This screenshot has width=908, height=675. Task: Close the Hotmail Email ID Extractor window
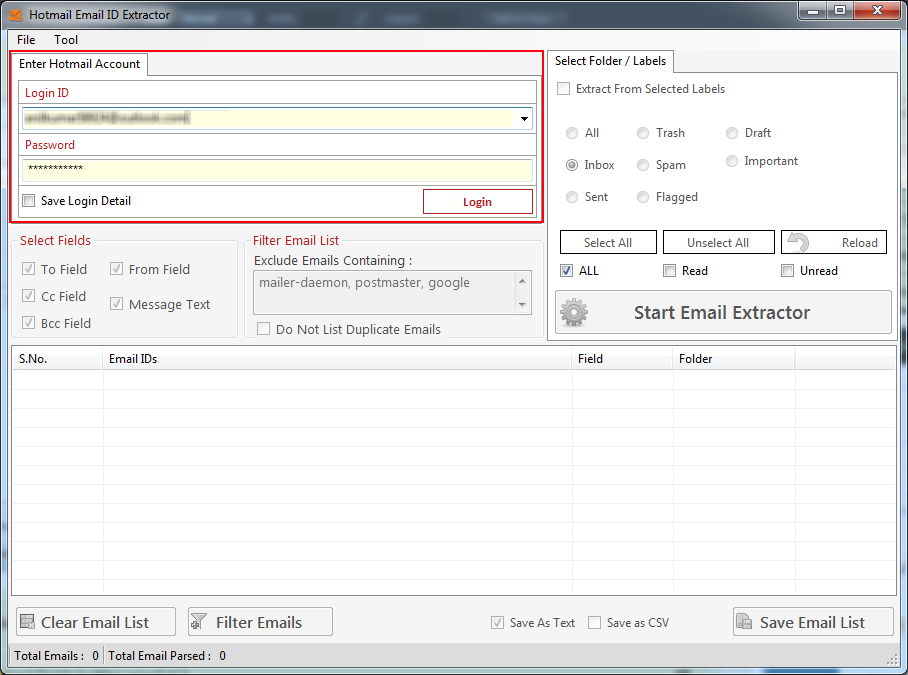pos(878,11)
